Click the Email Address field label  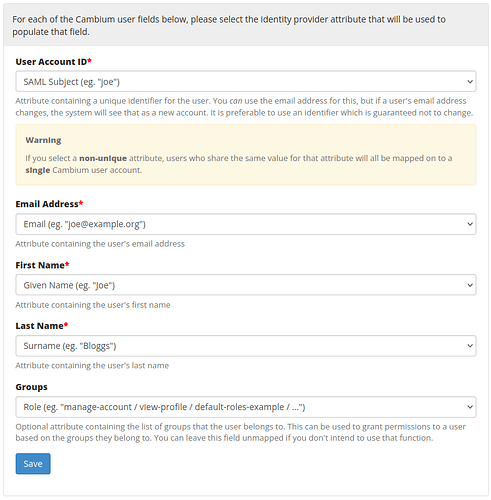(49, 204)
